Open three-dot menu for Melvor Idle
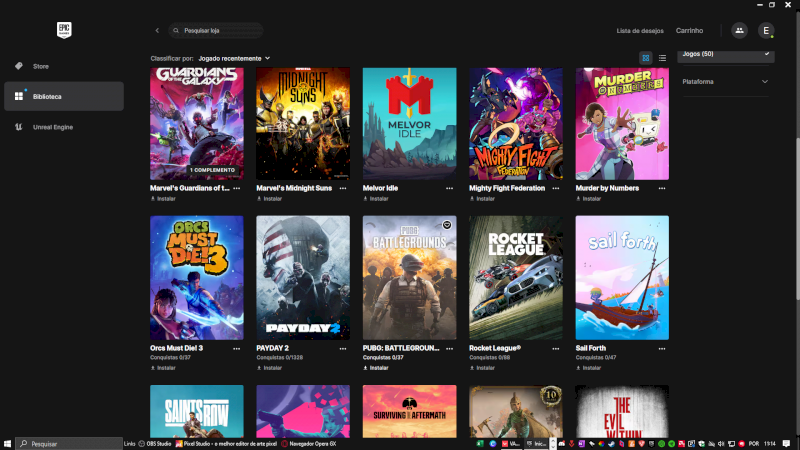 coord(449,188)
